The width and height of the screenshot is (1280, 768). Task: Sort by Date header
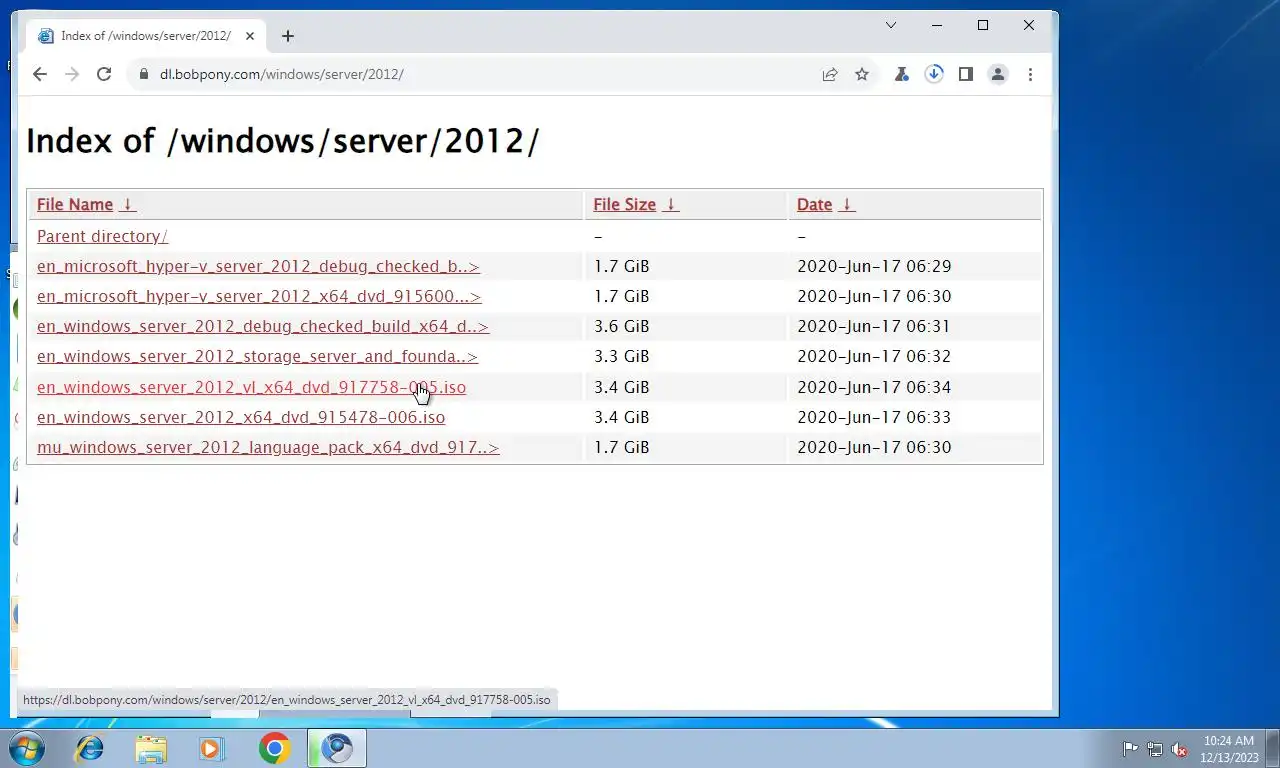click(x=814, y=204)
